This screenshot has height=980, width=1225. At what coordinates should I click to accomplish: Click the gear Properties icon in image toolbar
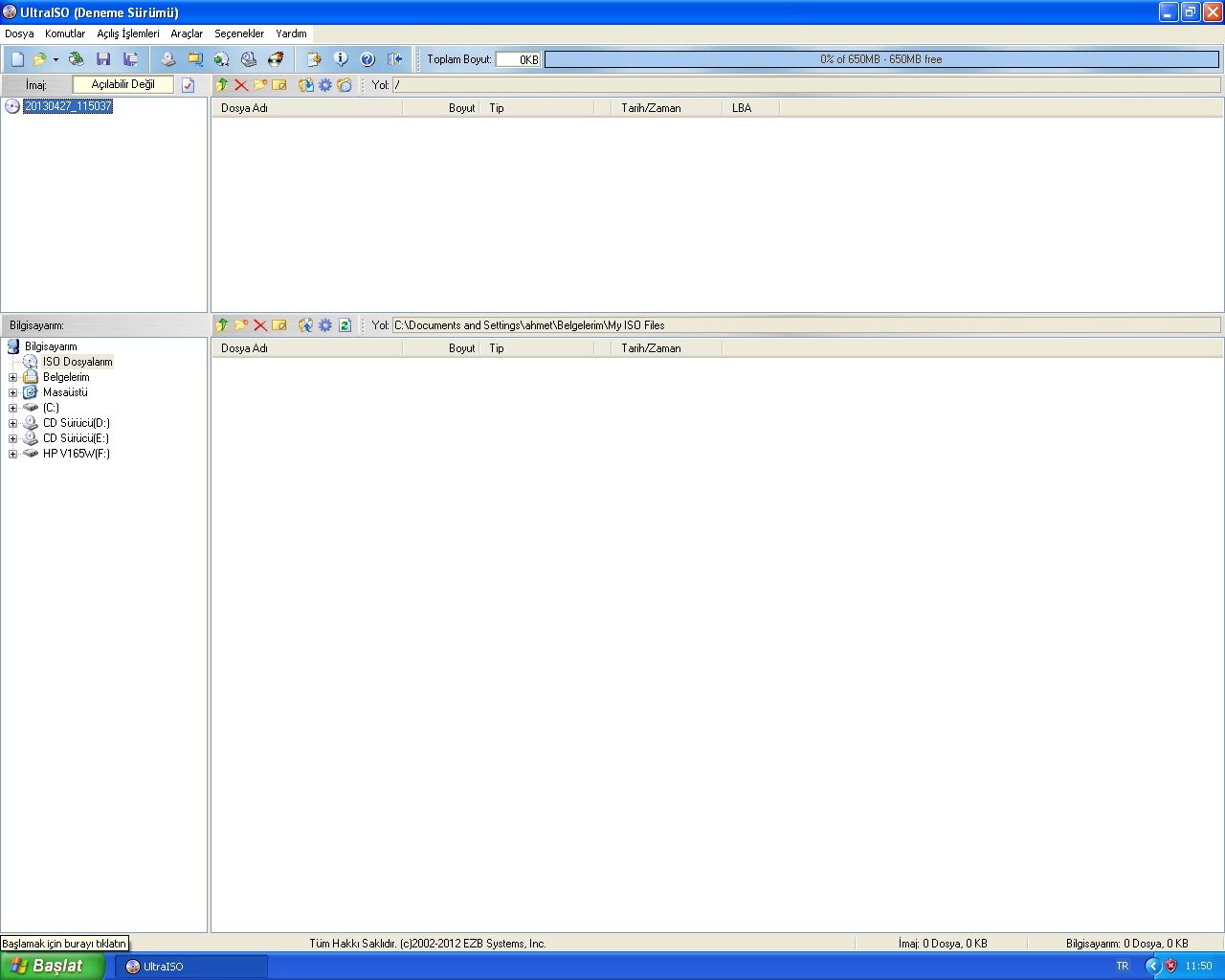(x=325, y=85)
